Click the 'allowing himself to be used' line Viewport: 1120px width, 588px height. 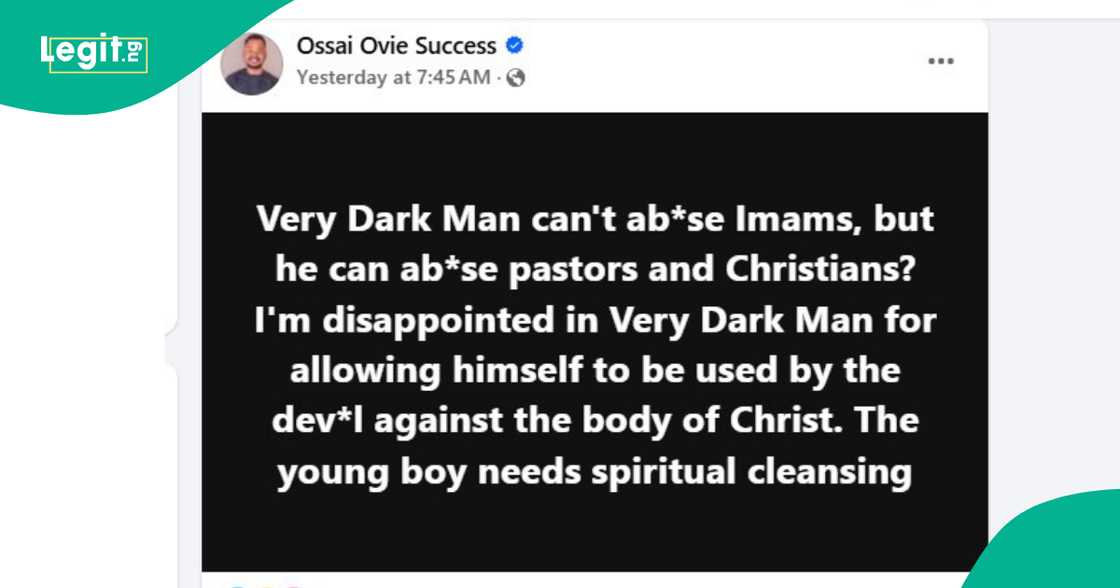pos(594,371)
